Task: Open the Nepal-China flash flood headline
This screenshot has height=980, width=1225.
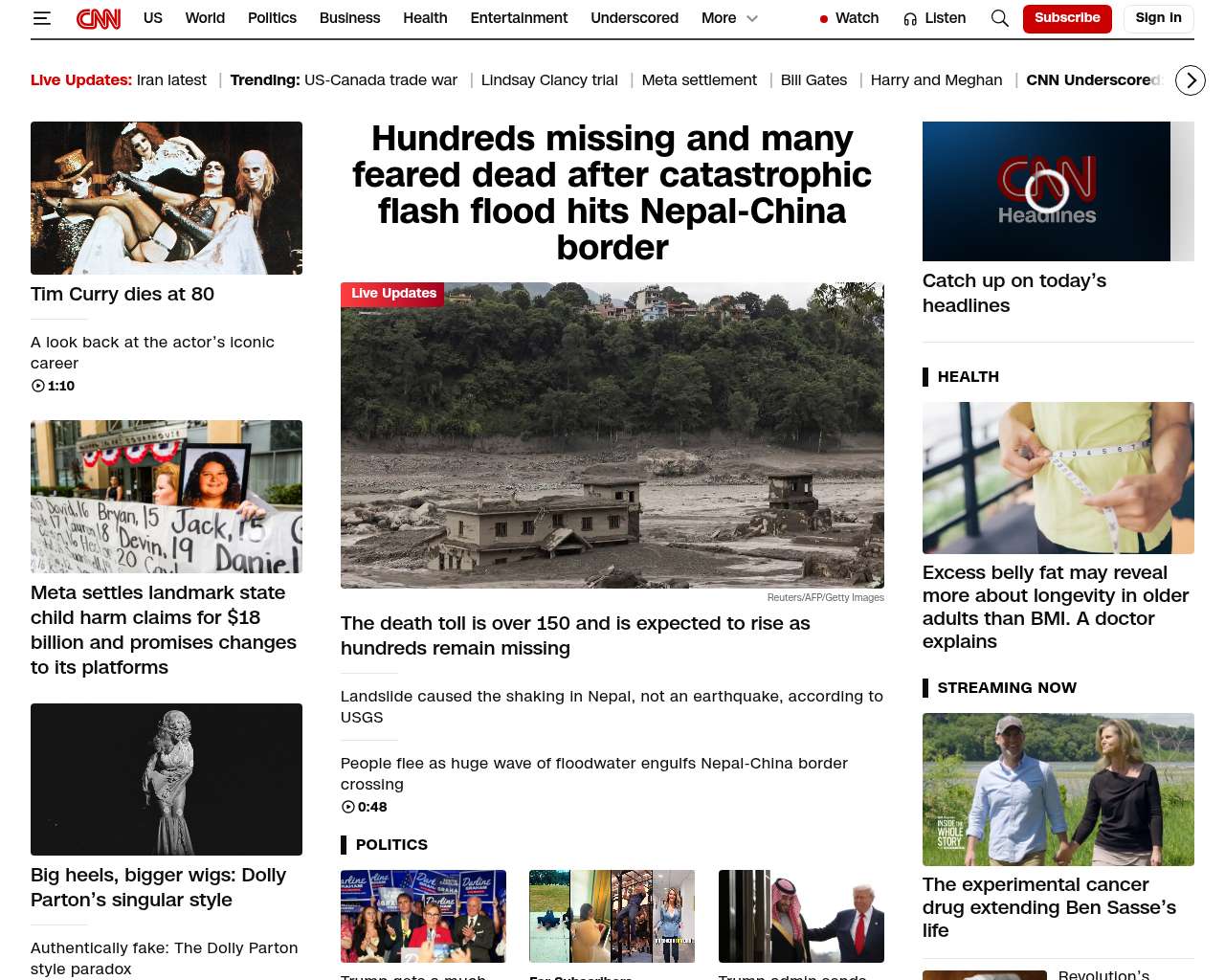Action: (x=612, y=193)
